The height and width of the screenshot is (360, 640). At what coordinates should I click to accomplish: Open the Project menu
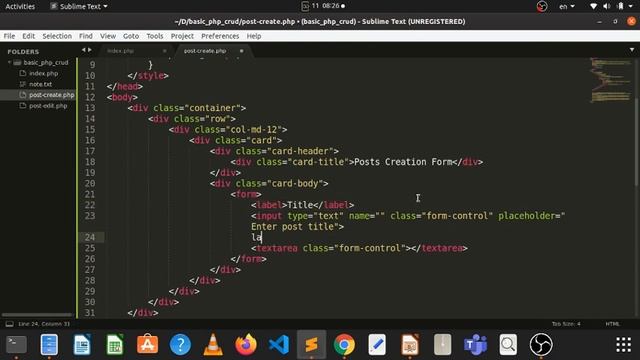(182, 36)
